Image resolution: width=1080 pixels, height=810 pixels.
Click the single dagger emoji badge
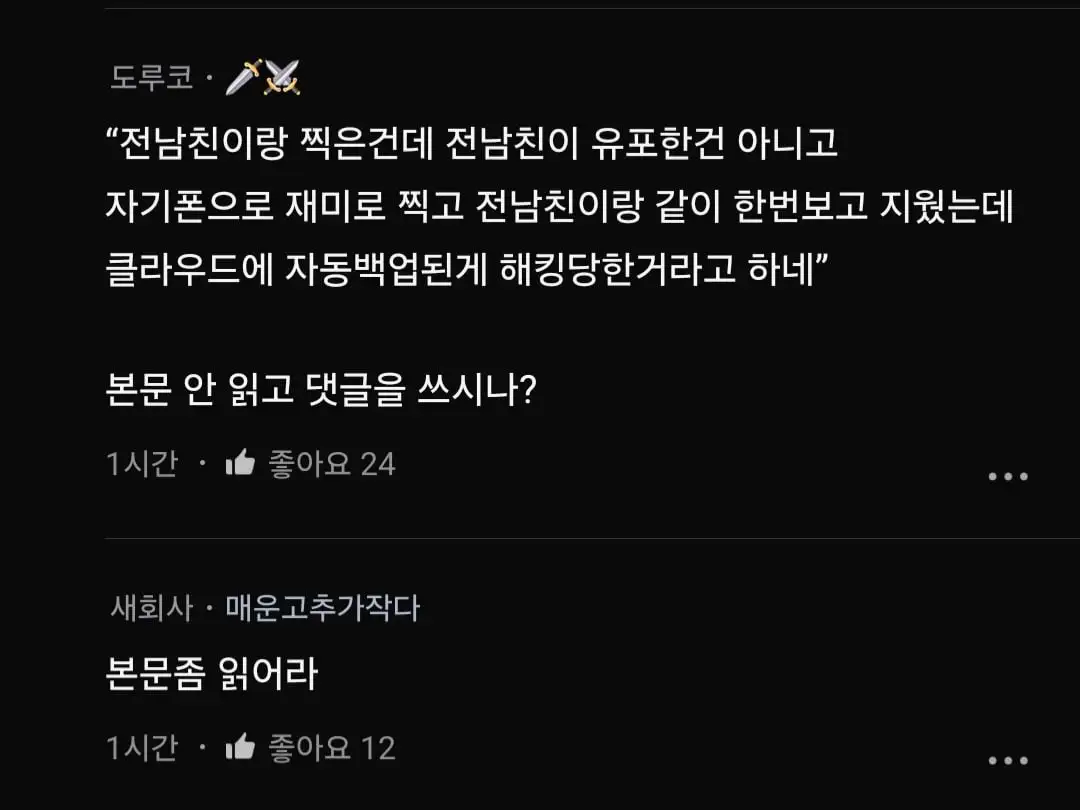(242, 78)
